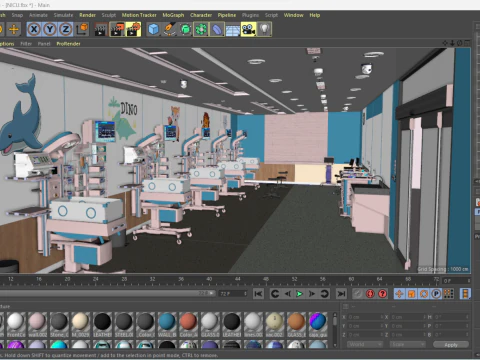The image size is (480, 360).
Task: Go to start of animation
Action: [258, 294]
